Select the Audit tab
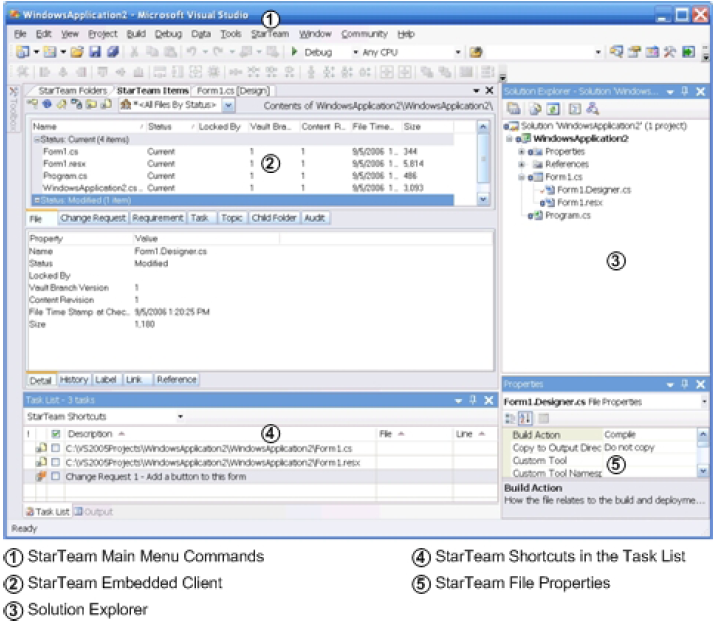The width and height of the screenshot is (713, 629). pos(315,218)
